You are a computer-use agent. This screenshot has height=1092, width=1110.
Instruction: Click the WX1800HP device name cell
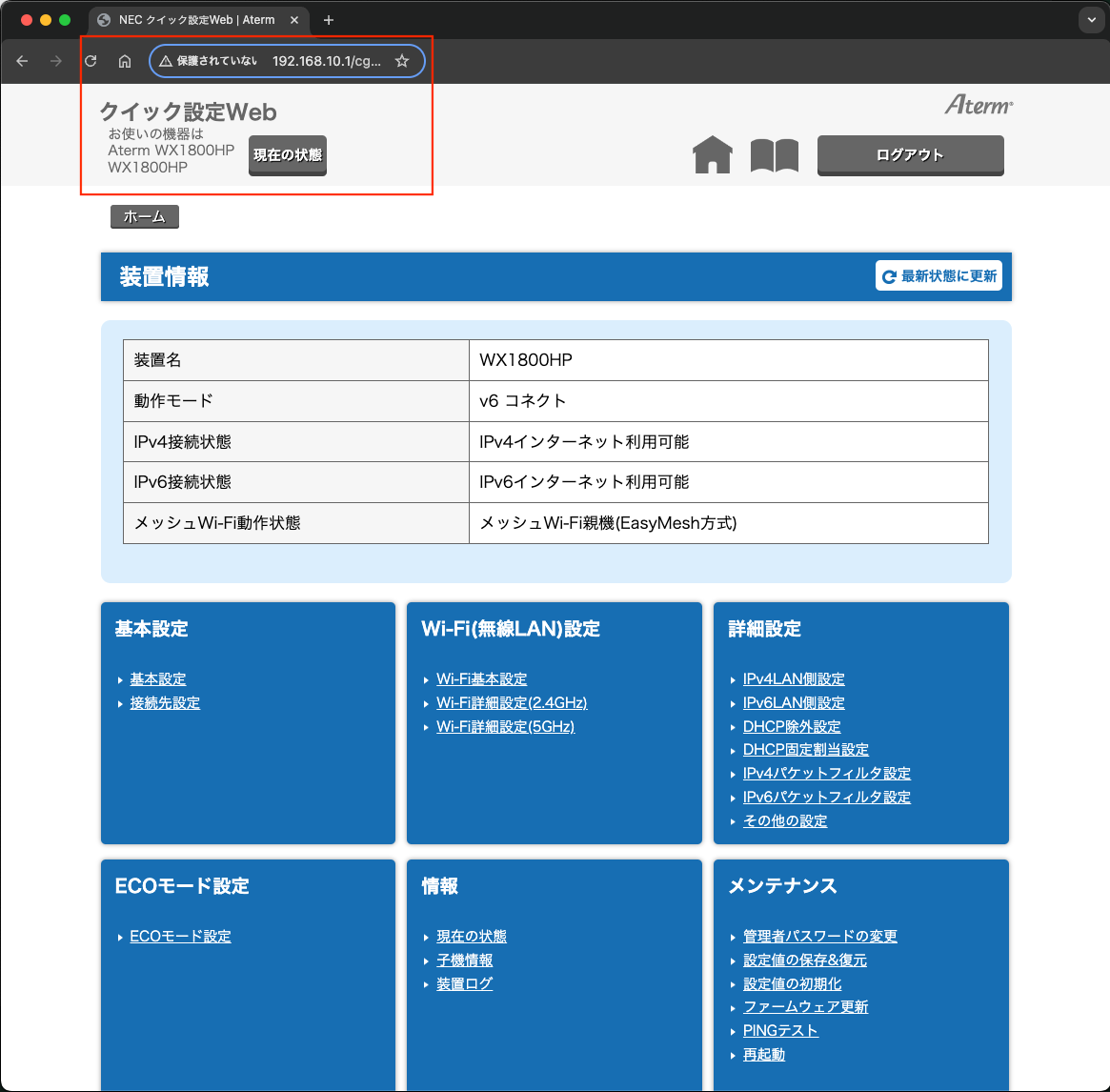(x=729, y=360)
